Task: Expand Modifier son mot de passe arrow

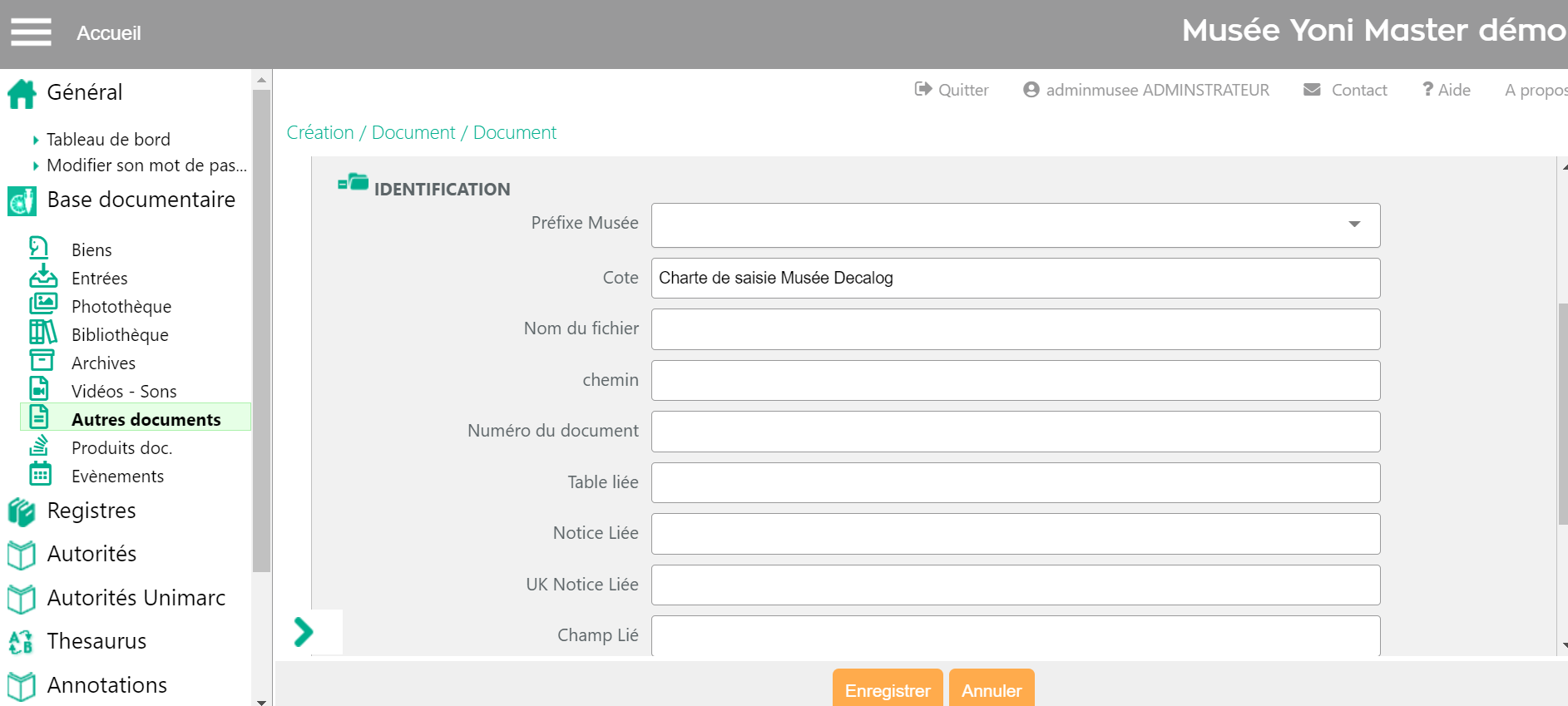Action: coord(36,166)
